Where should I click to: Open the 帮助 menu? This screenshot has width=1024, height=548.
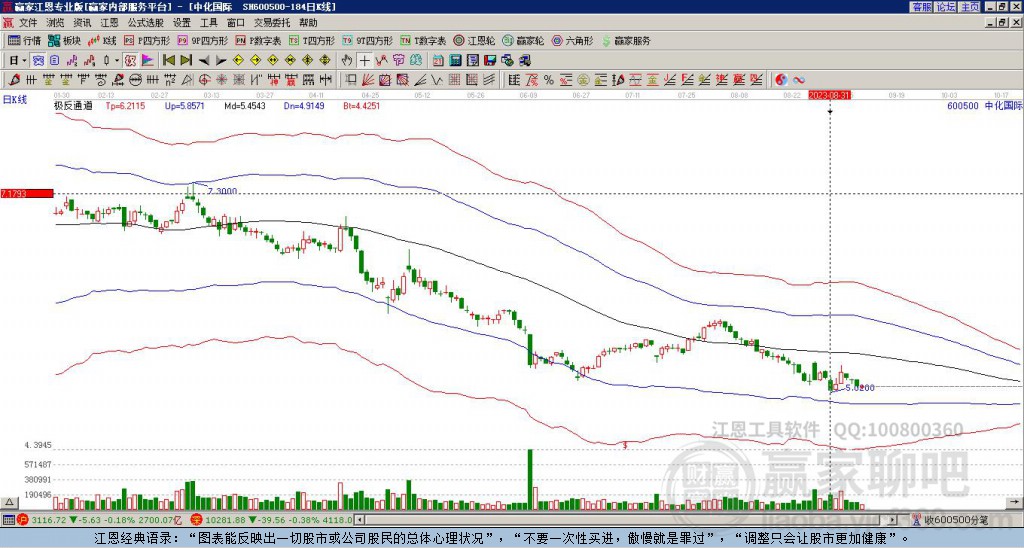[x=308, y=23]
